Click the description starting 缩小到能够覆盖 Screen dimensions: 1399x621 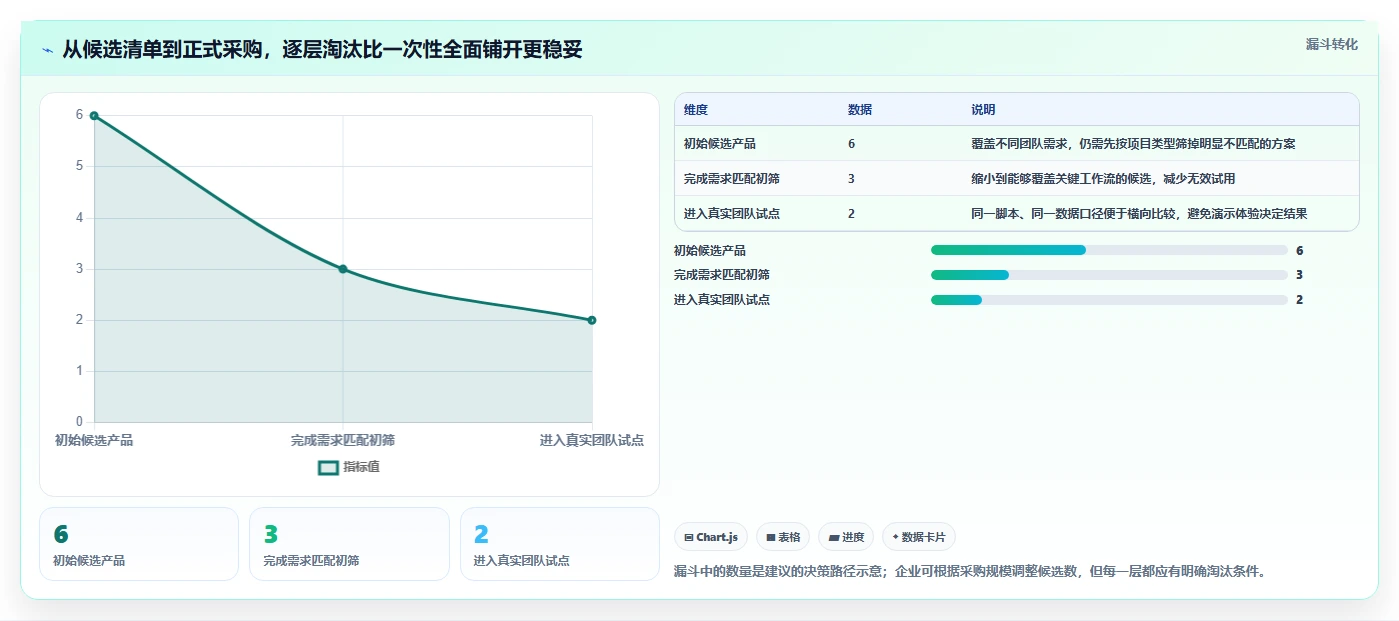point(1103,179)
